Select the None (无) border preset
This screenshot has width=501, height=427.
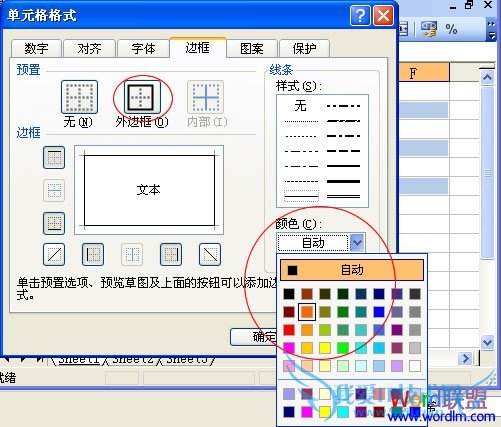(79, 97)
